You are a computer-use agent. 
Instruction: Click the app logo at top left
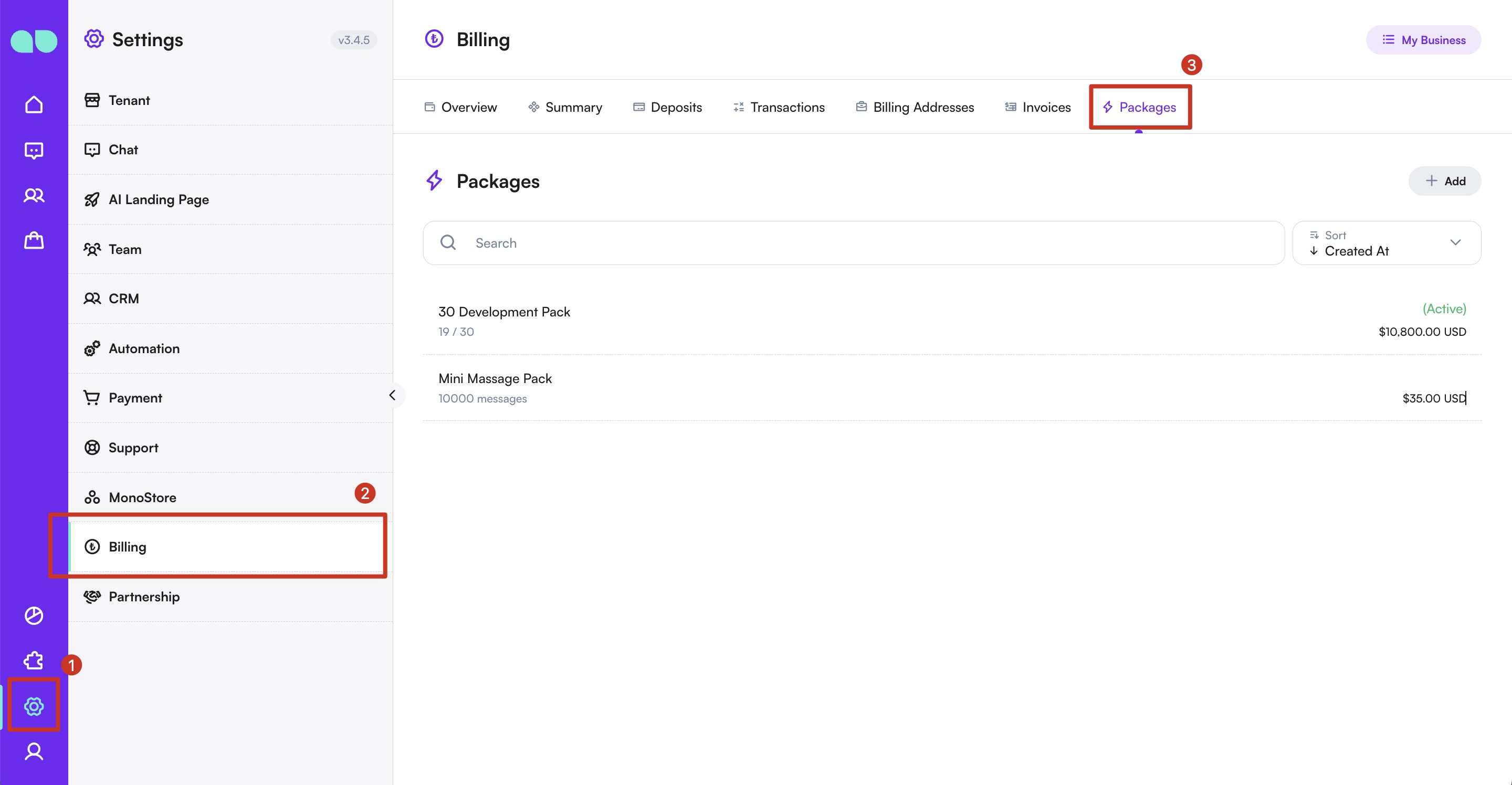tap(34, 40)
